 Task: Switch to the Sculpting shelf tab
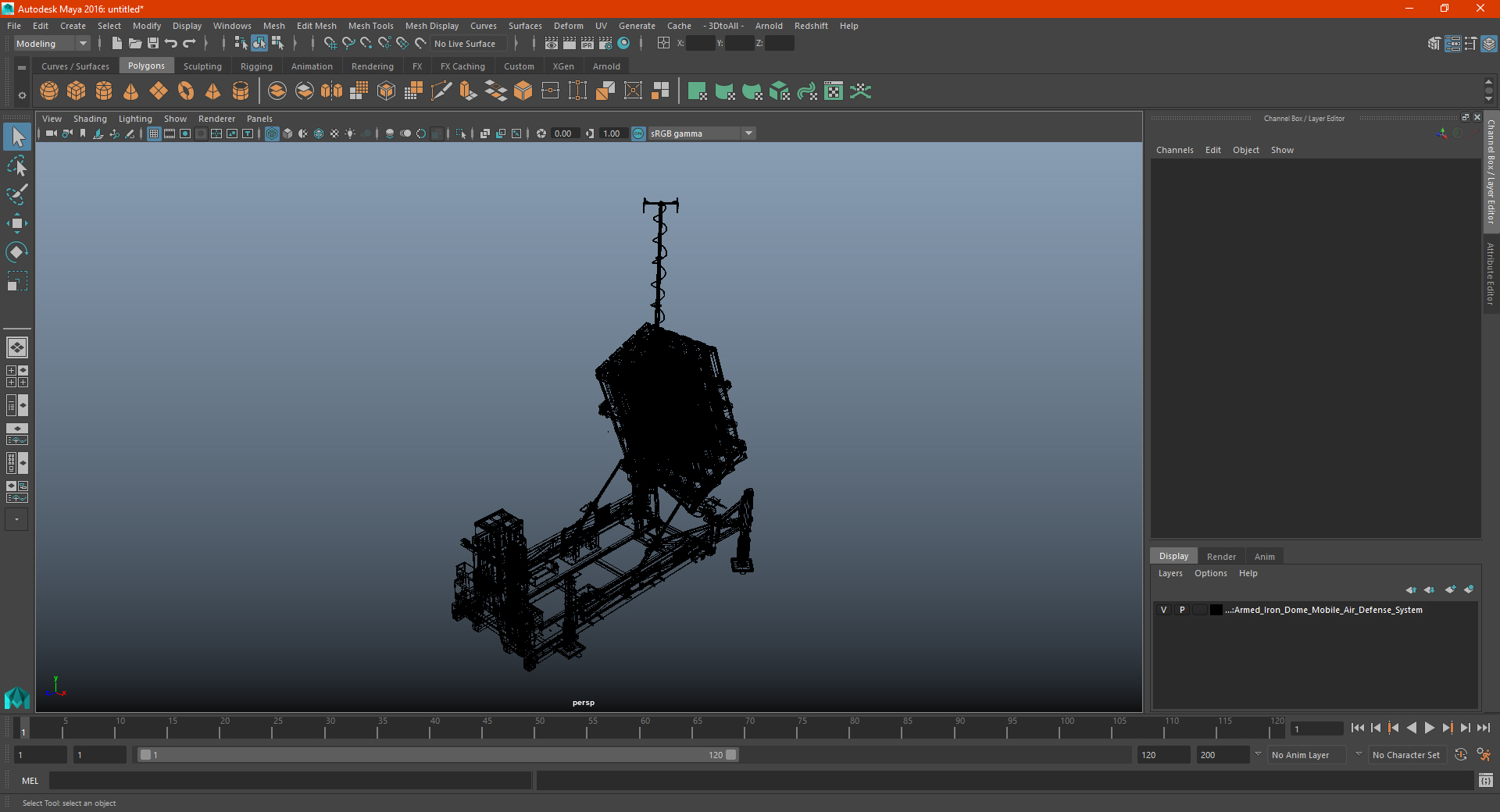click(x=202, y=66)
